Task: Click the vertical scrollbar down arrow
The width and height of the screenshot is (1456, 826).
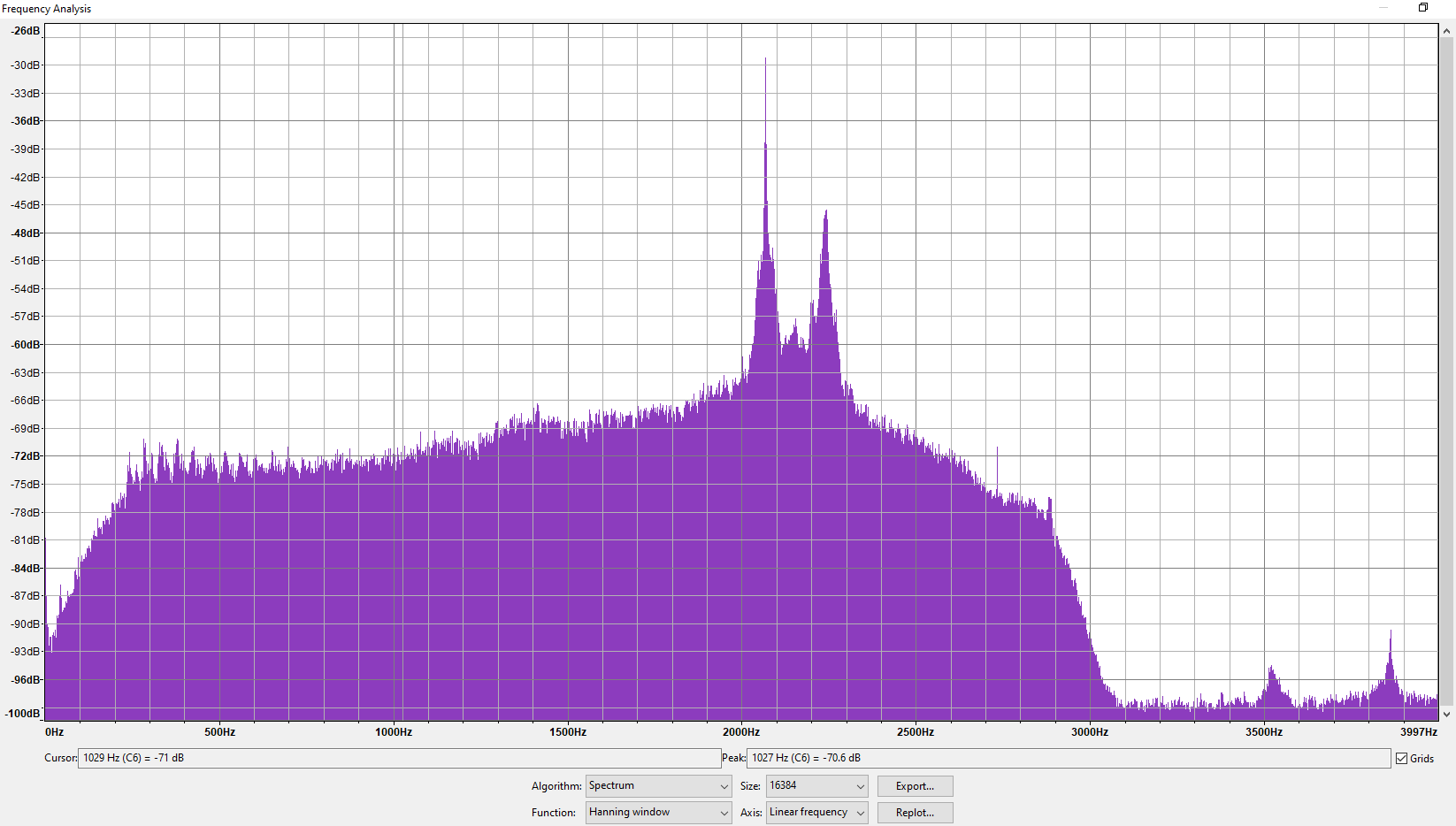Action: (x=1447, y=715)
